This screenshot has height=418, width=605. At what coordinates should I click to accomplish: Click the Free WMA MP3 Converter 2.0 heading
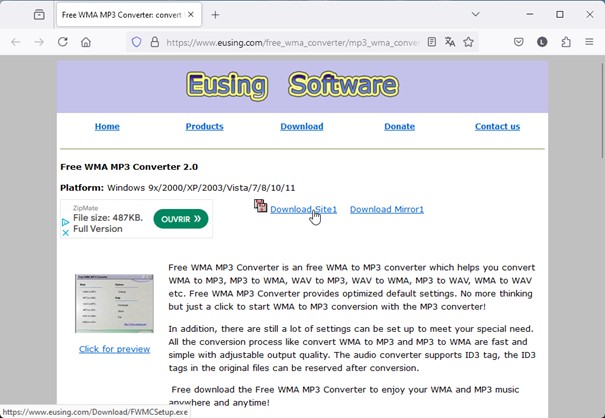[x=129, y=167]
